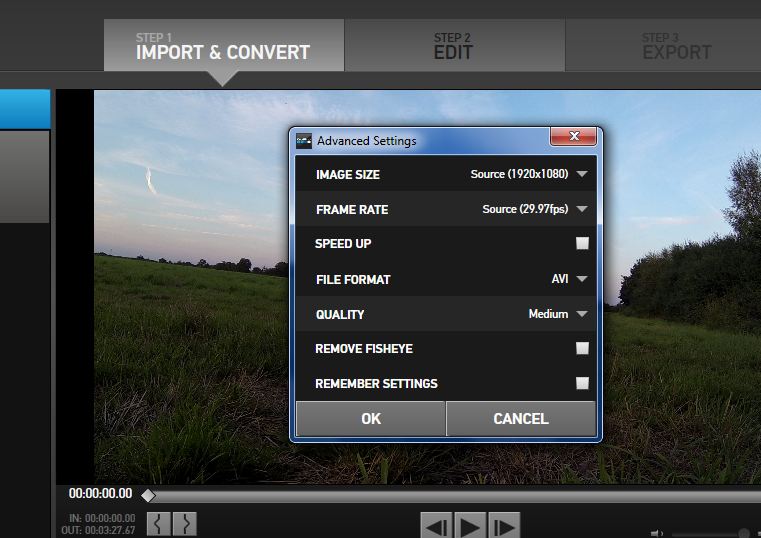Check the Remember Settings option

pyautogui.click(x=582, y=383)
